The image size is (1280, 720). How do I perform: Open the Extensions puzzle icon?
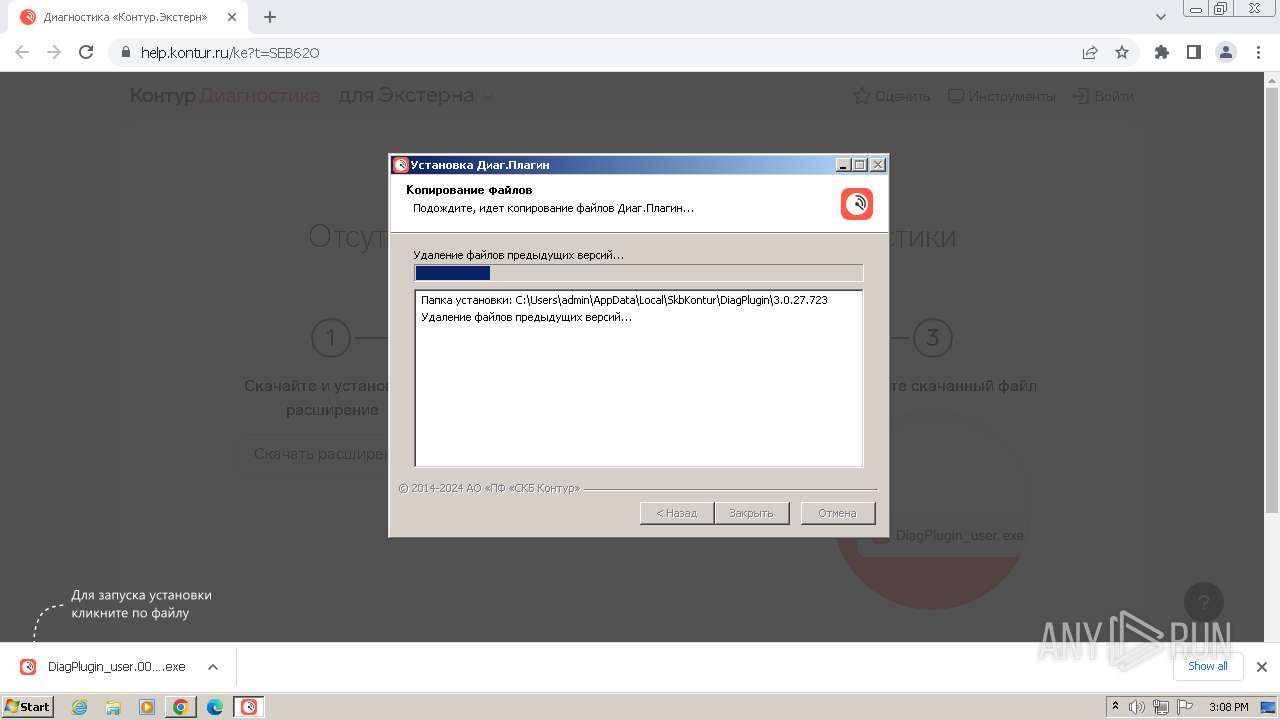(x=1161, y=52)
